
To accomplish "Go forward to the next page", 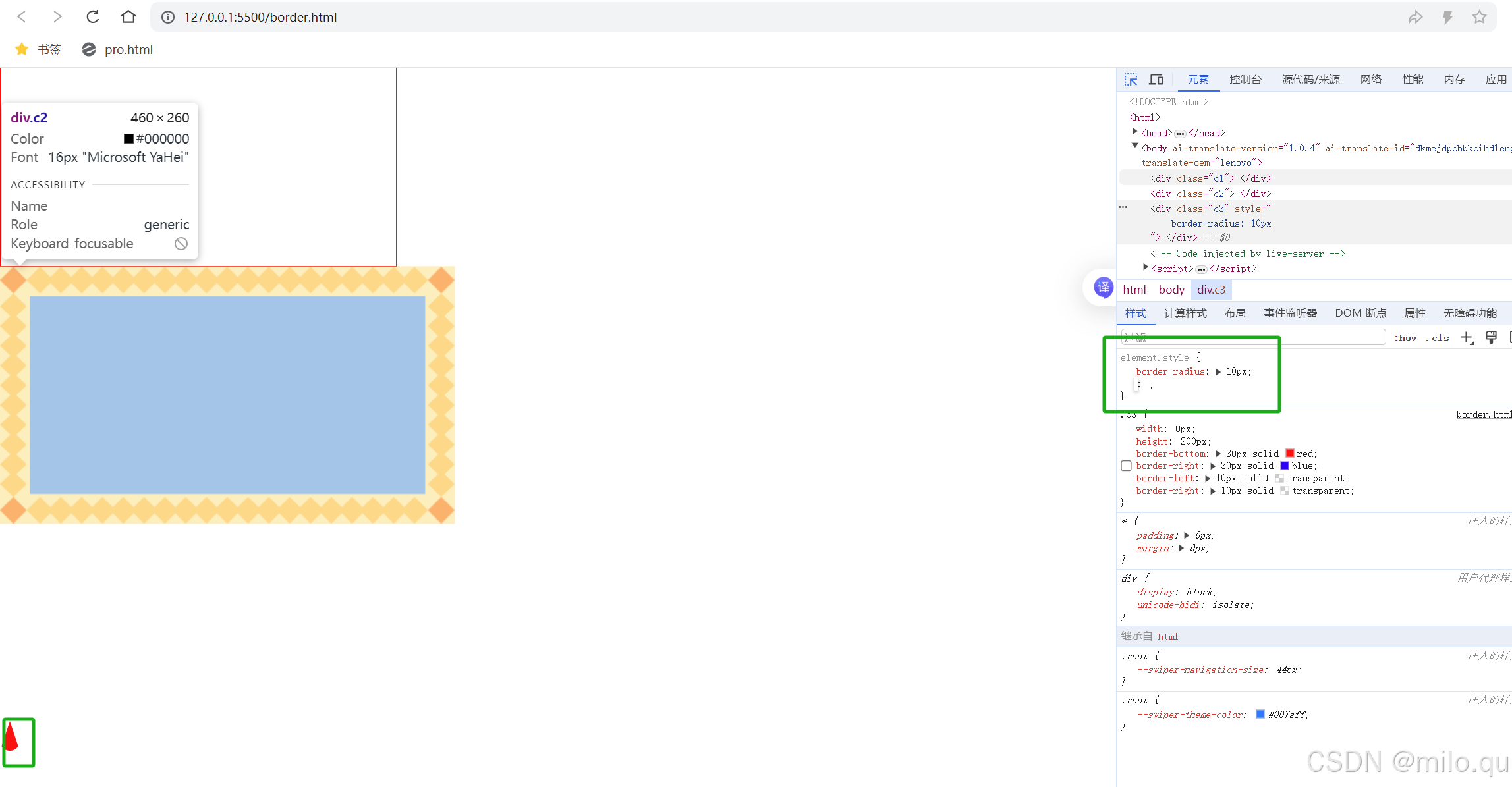I will click(x=57, y=17).
